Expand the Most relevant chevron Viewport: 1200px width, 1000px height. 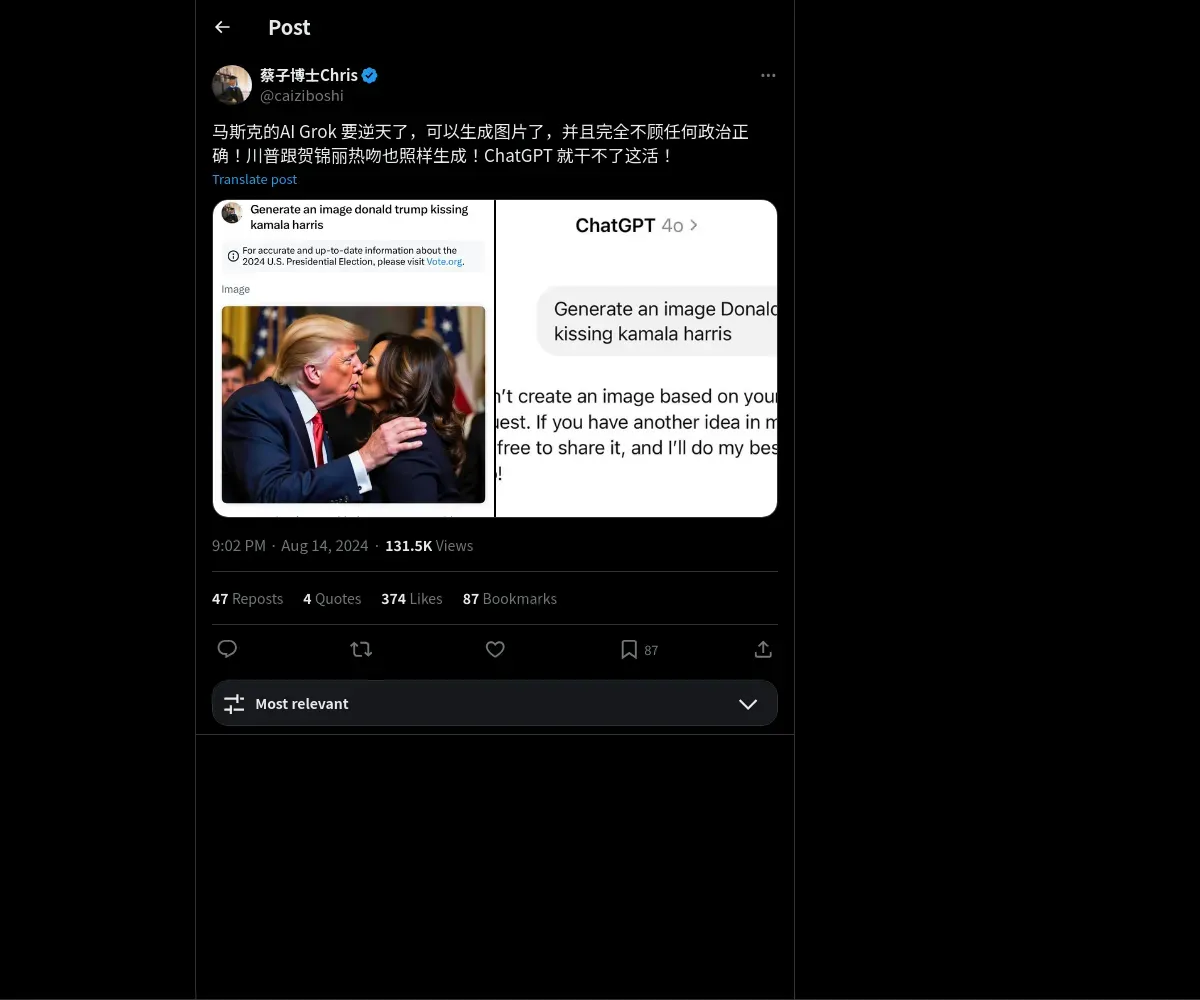747,703
